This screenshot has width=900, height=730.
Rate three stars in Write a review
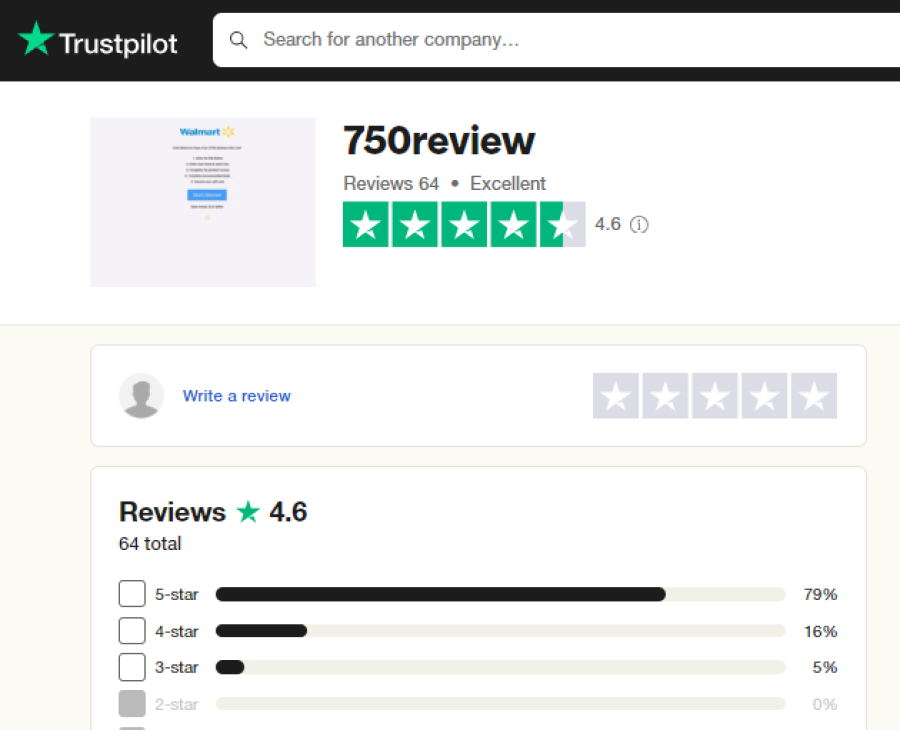point(715,395)
